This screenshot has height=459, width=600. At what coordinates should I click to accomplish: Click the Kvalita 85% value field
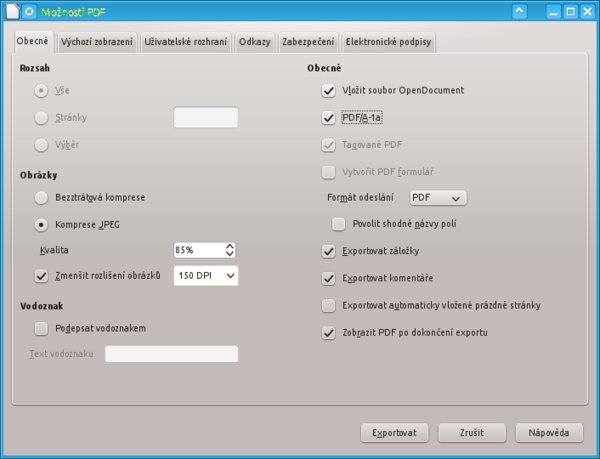[199, 250]
